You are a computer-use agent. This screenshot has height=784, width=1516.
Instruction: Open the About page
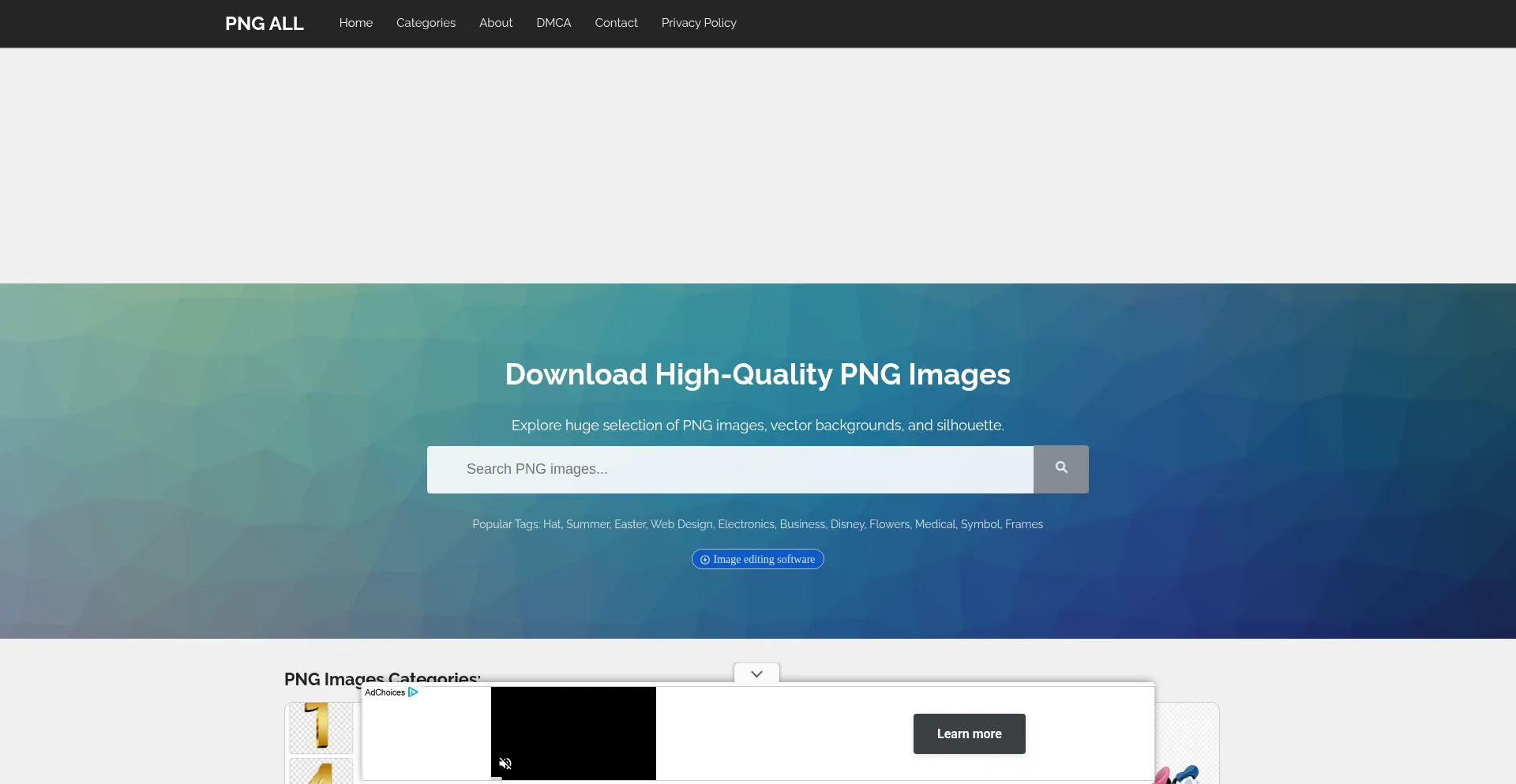(496, 23)
